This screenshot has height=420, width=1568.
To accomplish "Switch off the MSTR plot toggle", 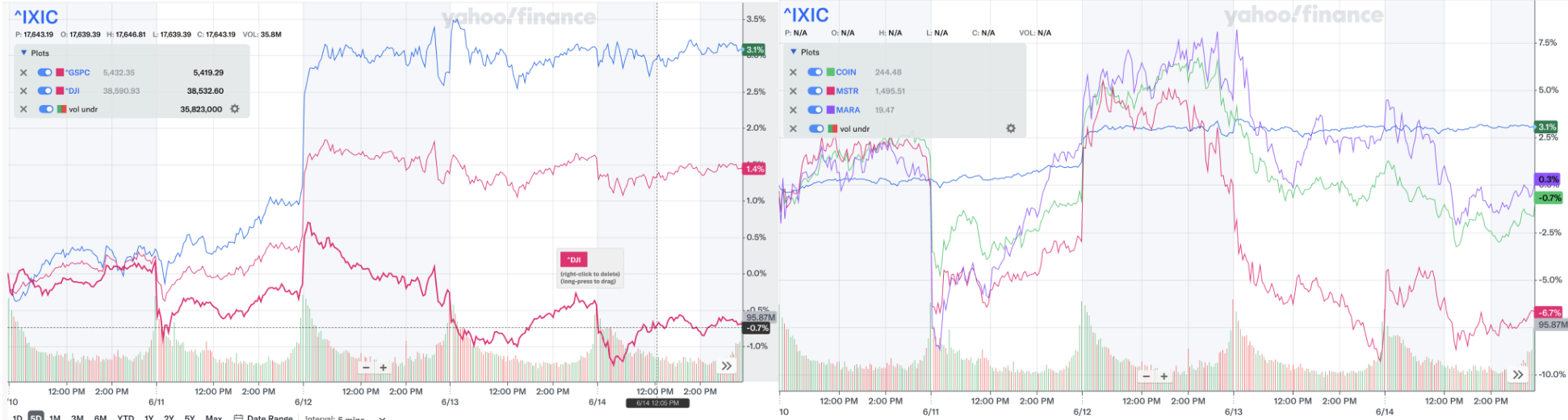I will click(x=815, y=91).
